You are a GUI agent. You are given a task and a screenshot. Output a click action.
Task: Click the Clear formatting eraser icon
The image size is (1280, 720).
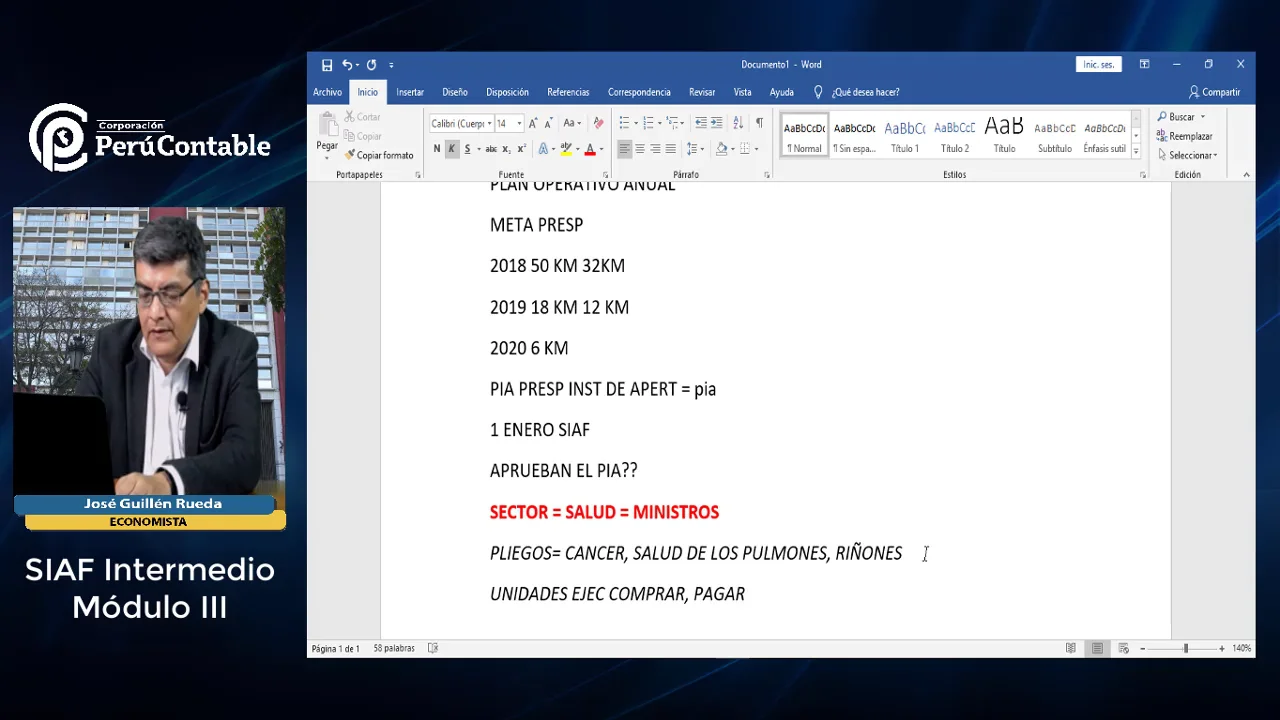598,123
